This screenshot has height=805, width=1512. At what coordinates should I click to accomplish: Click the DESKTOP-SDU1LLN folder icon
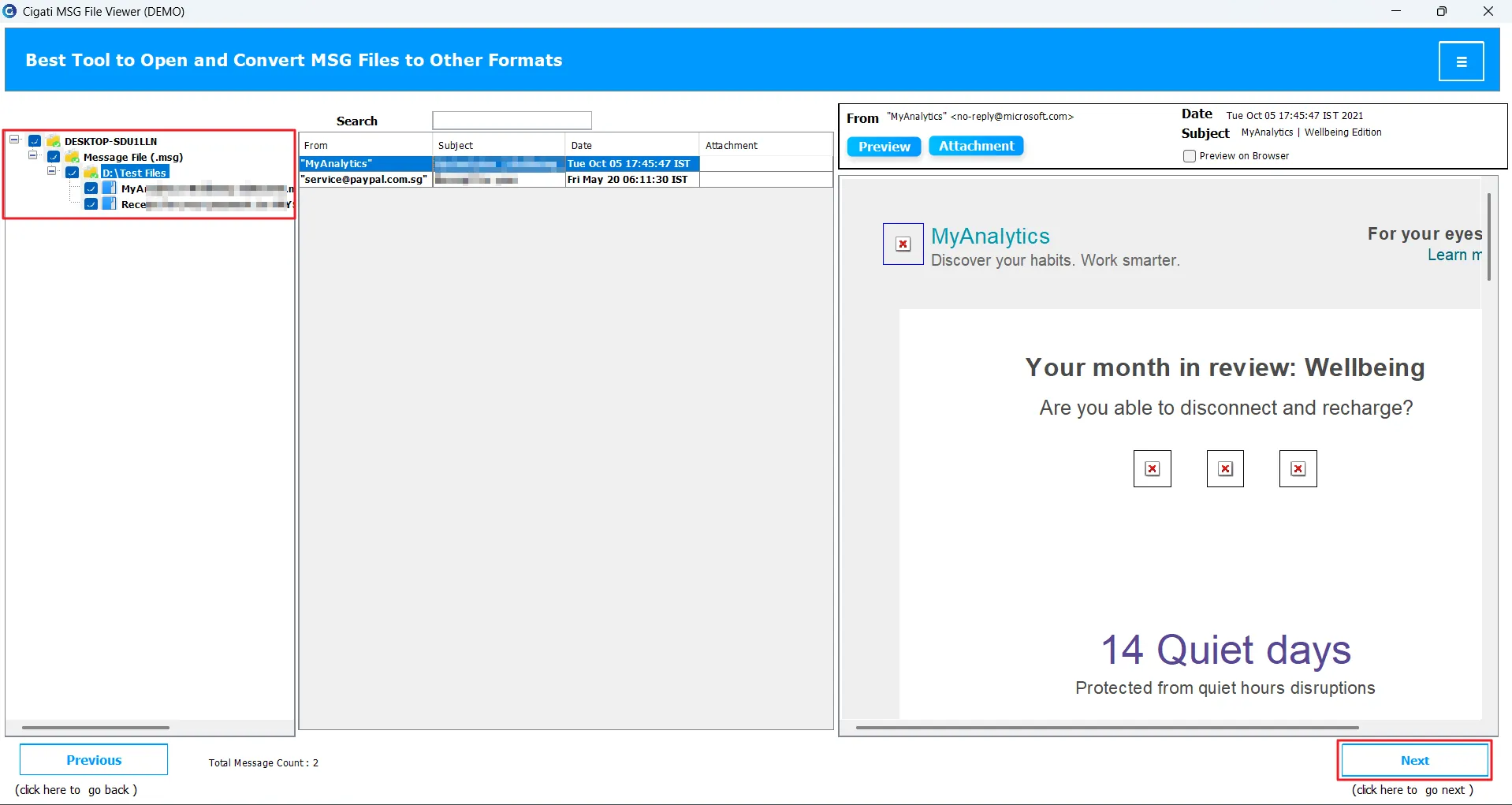(x=54, y=141)
